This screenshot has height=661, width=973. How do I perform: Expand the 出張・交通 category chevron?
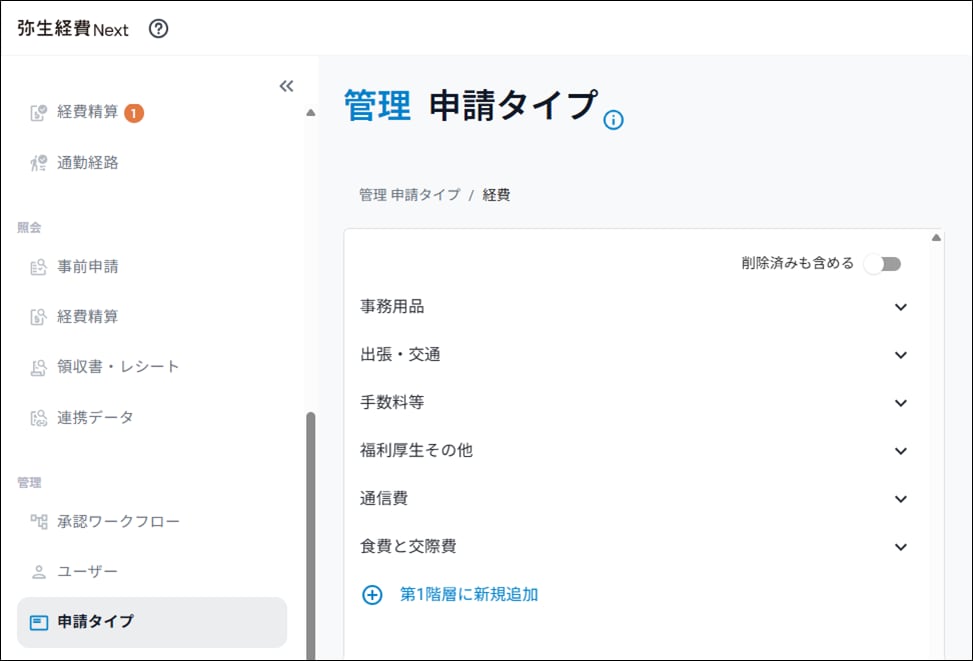[x=900, y=355]
